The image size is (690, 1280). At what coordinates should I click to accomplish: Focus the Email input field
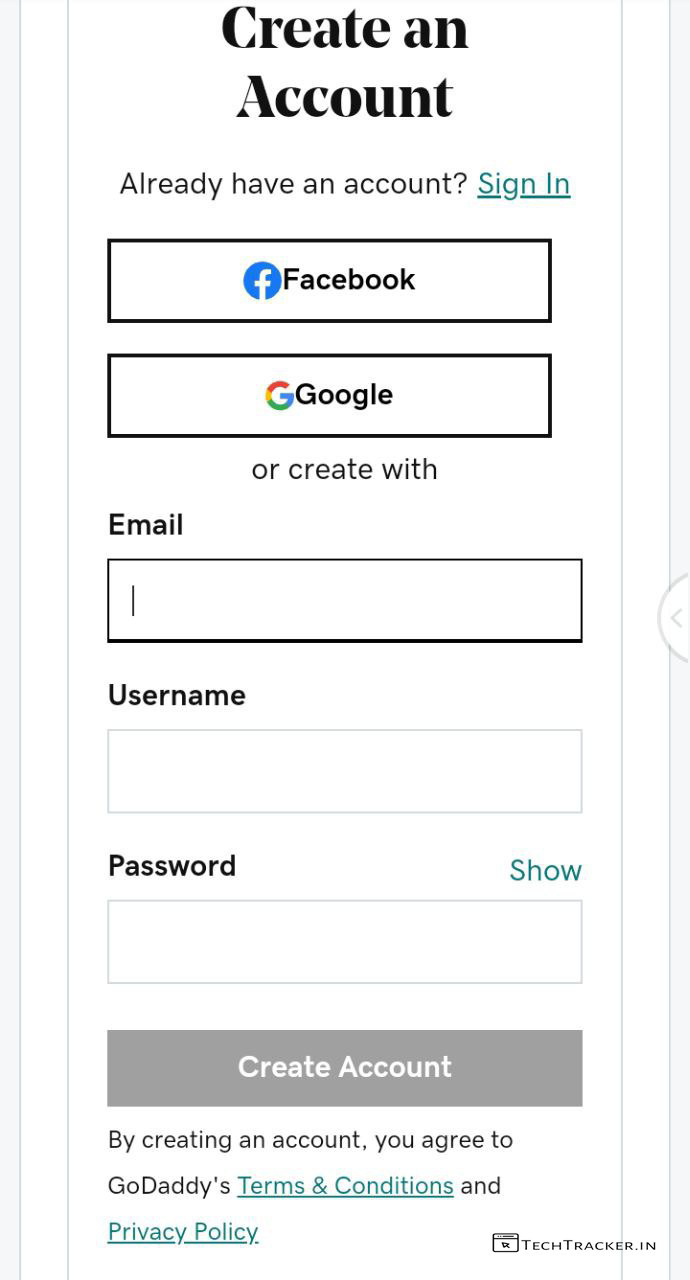[x=345, y=600]
